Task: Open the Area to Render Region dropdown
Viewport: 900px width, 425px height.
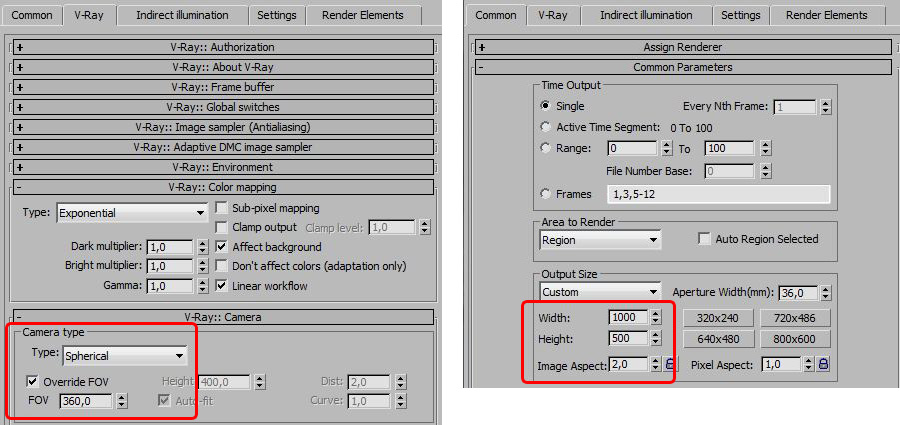Action: (600, 240)
